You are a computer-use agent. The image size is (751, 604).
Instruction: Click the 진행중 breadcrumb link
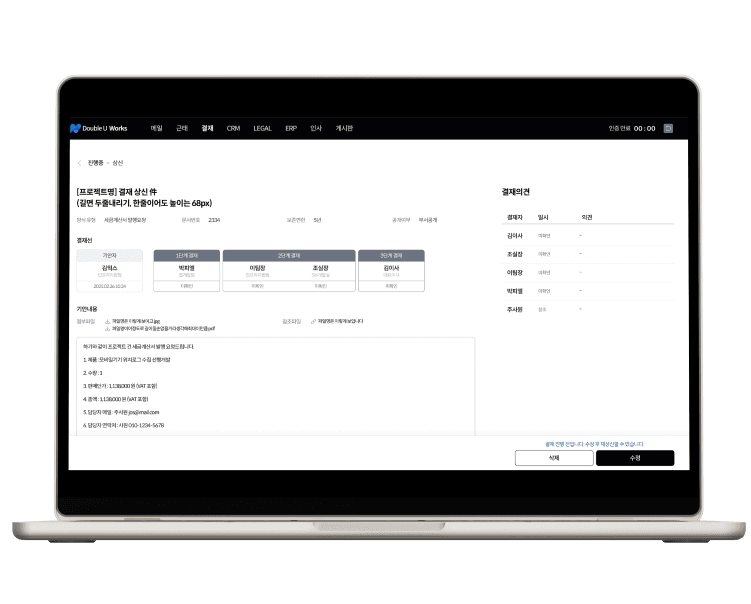95,162
